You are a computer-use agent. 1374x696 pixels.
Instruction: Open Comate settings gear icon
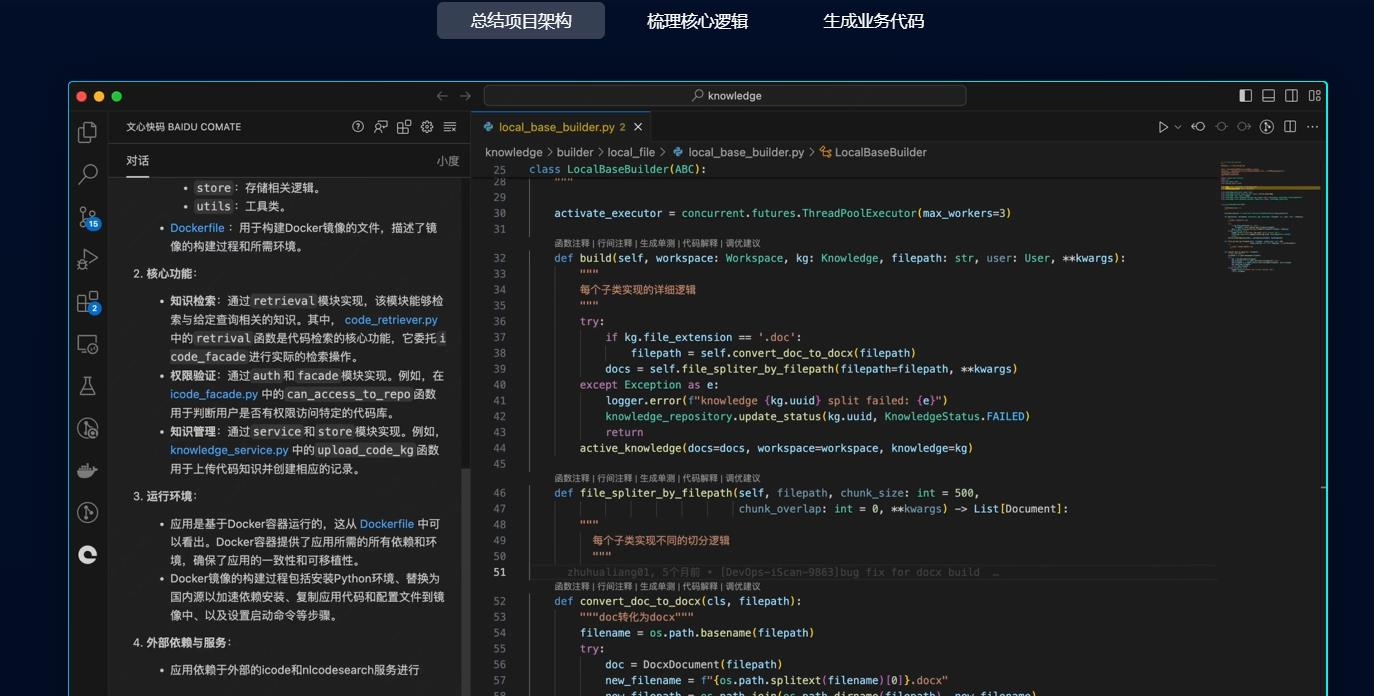point(427,127)
